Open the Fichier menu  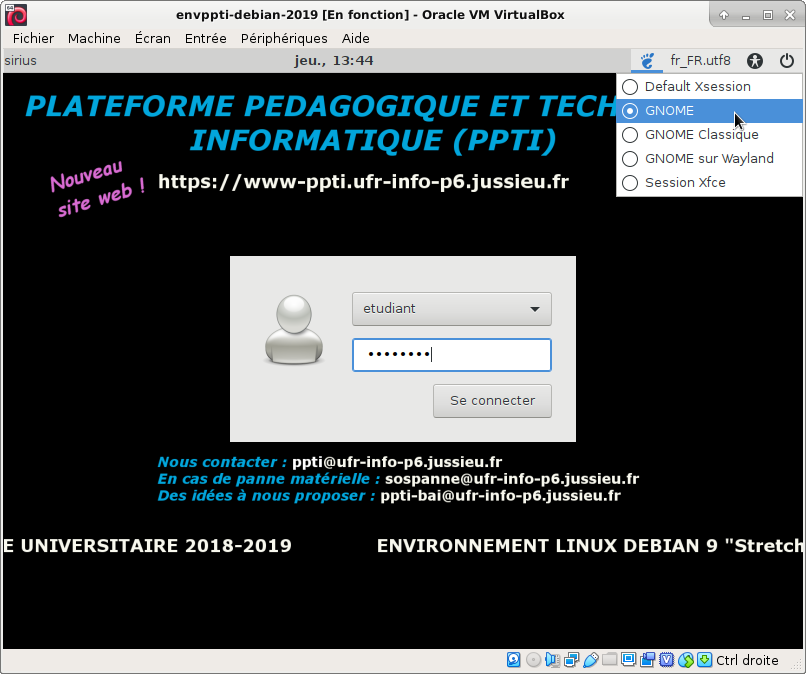point(34,38)
